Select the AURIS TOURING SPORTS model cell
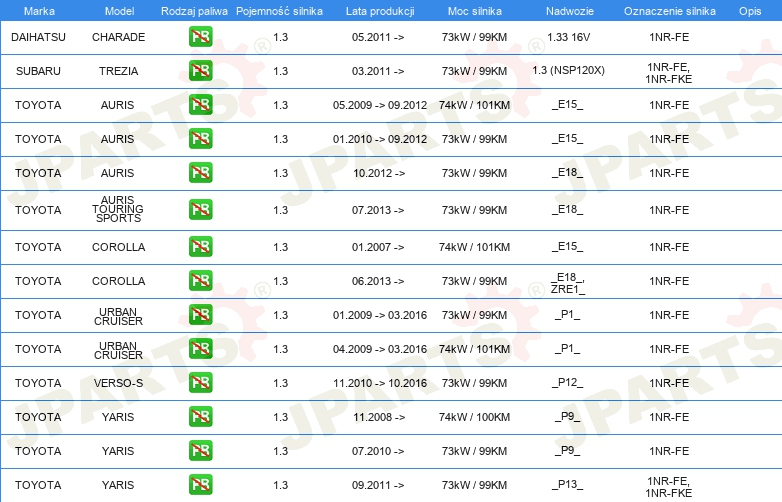Image resolution: width=782 pixels, height=502 pixels. [118, 209]
